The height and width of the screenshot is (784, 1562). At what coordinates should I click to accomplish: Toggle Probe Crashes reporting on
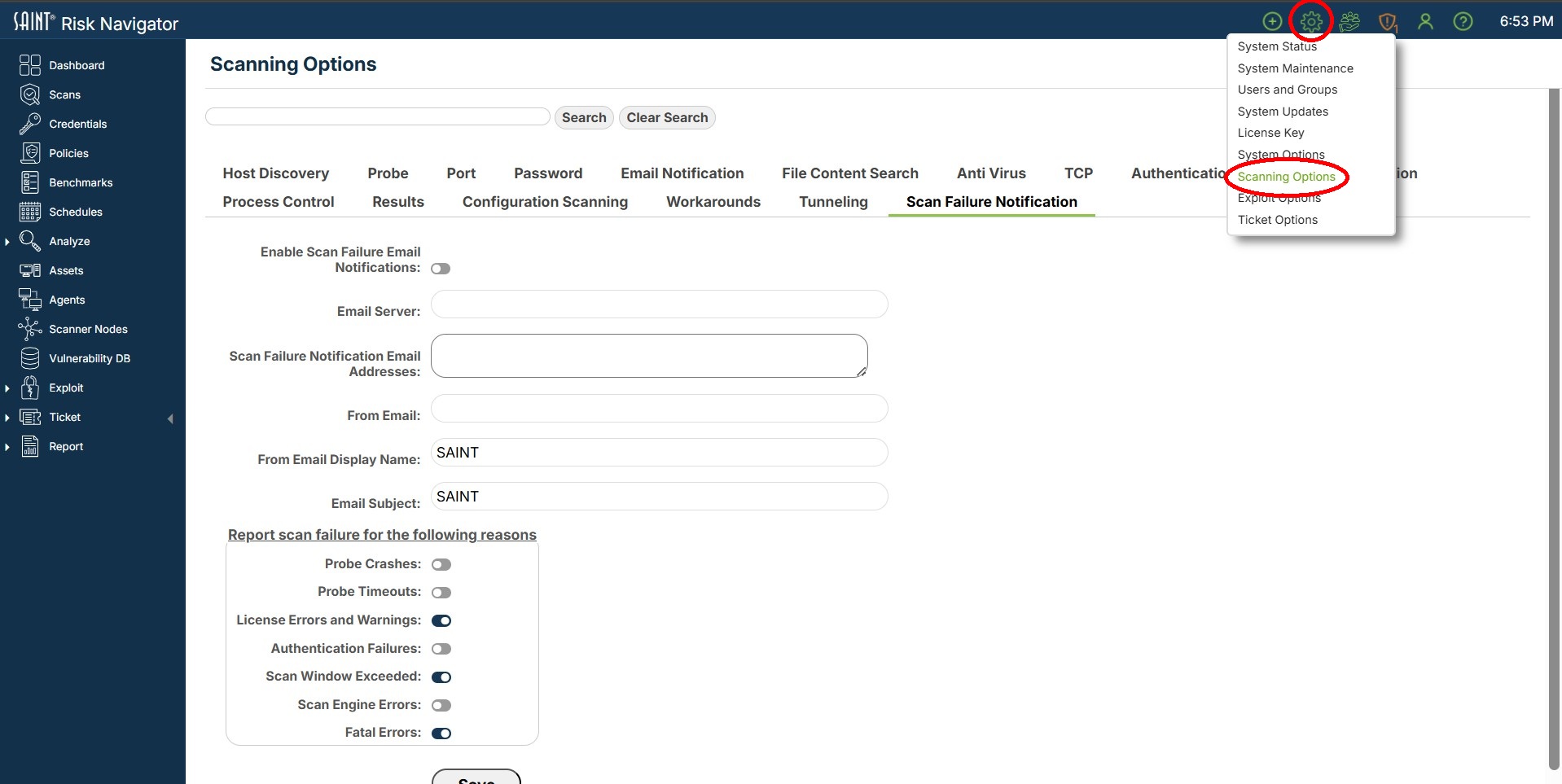coord(441,564)
